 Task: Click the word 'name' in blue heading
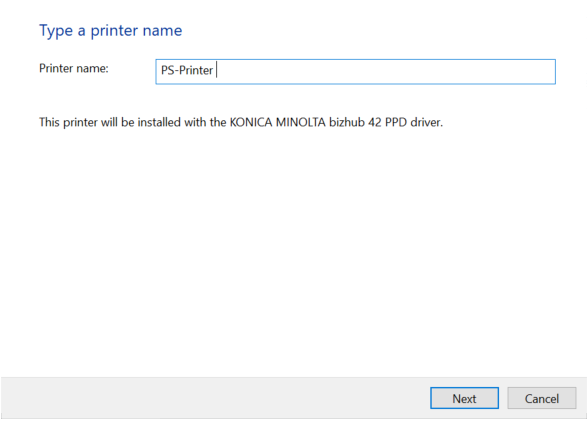pyautogui.click(x=162, y=31)
